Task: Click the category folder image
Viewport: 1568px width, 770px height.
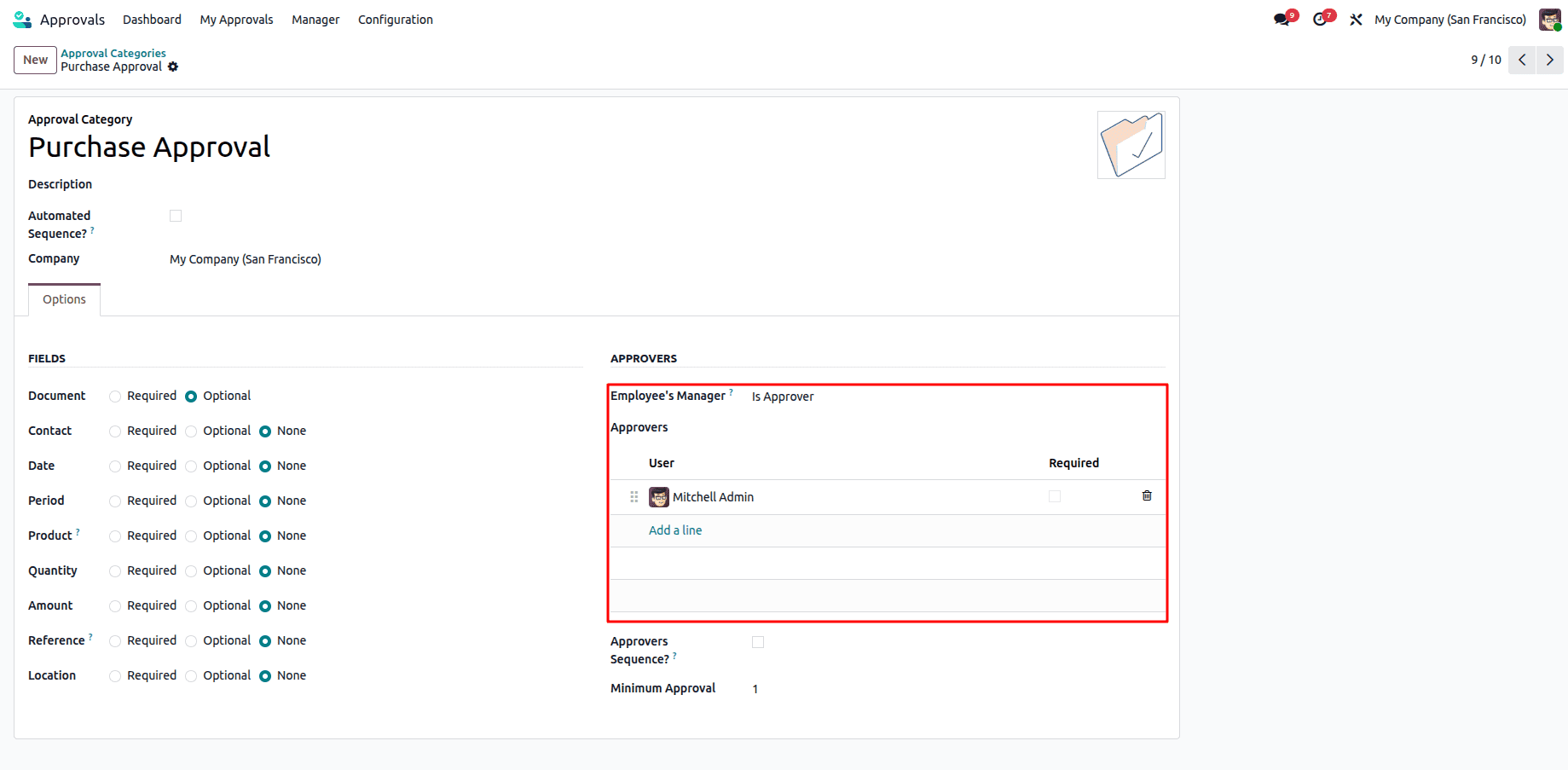Action: [1131, 145]
